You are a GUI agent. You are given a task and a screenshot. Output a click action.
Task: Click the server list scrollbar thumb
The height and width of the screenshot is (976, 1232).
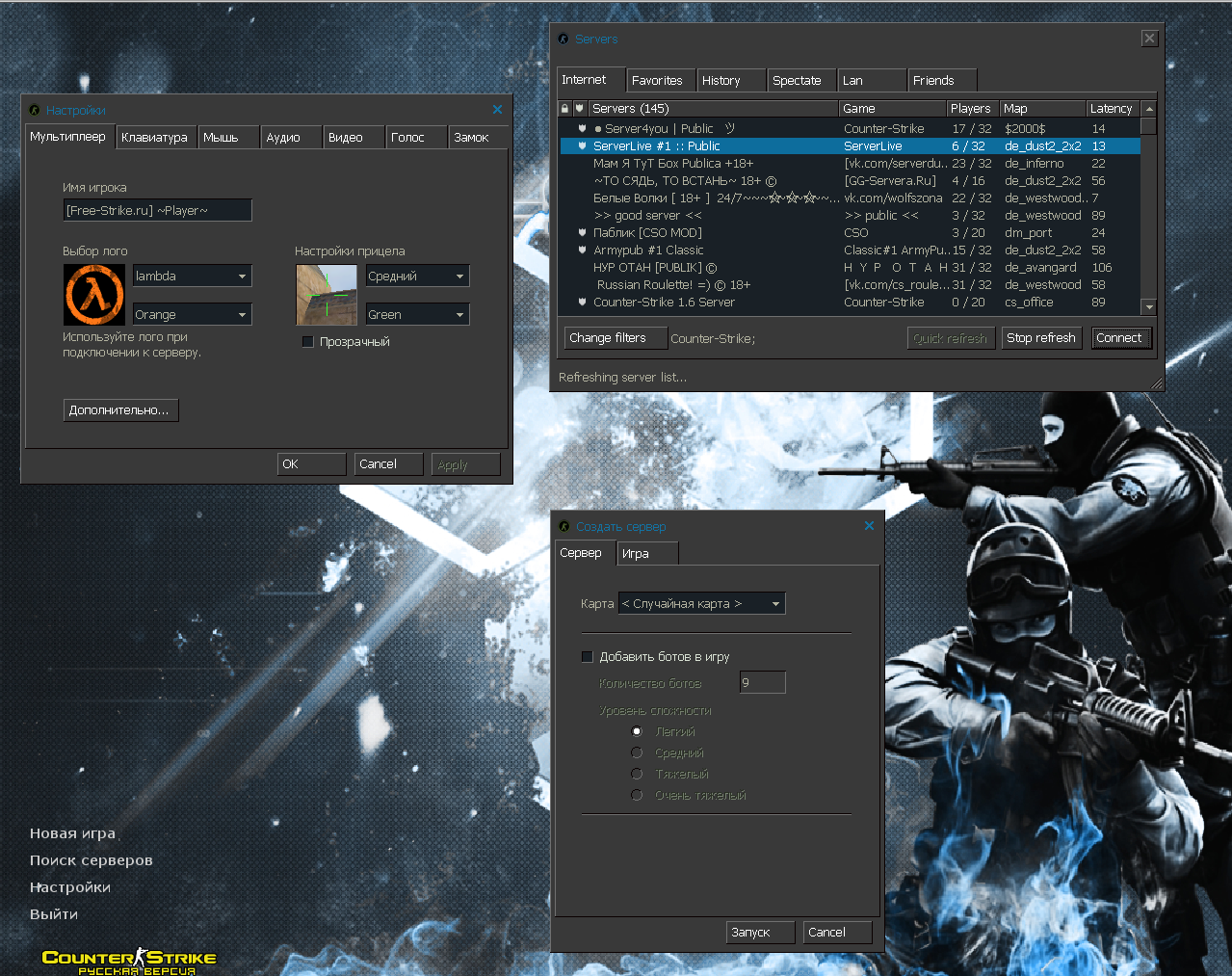pos(1148,126)
